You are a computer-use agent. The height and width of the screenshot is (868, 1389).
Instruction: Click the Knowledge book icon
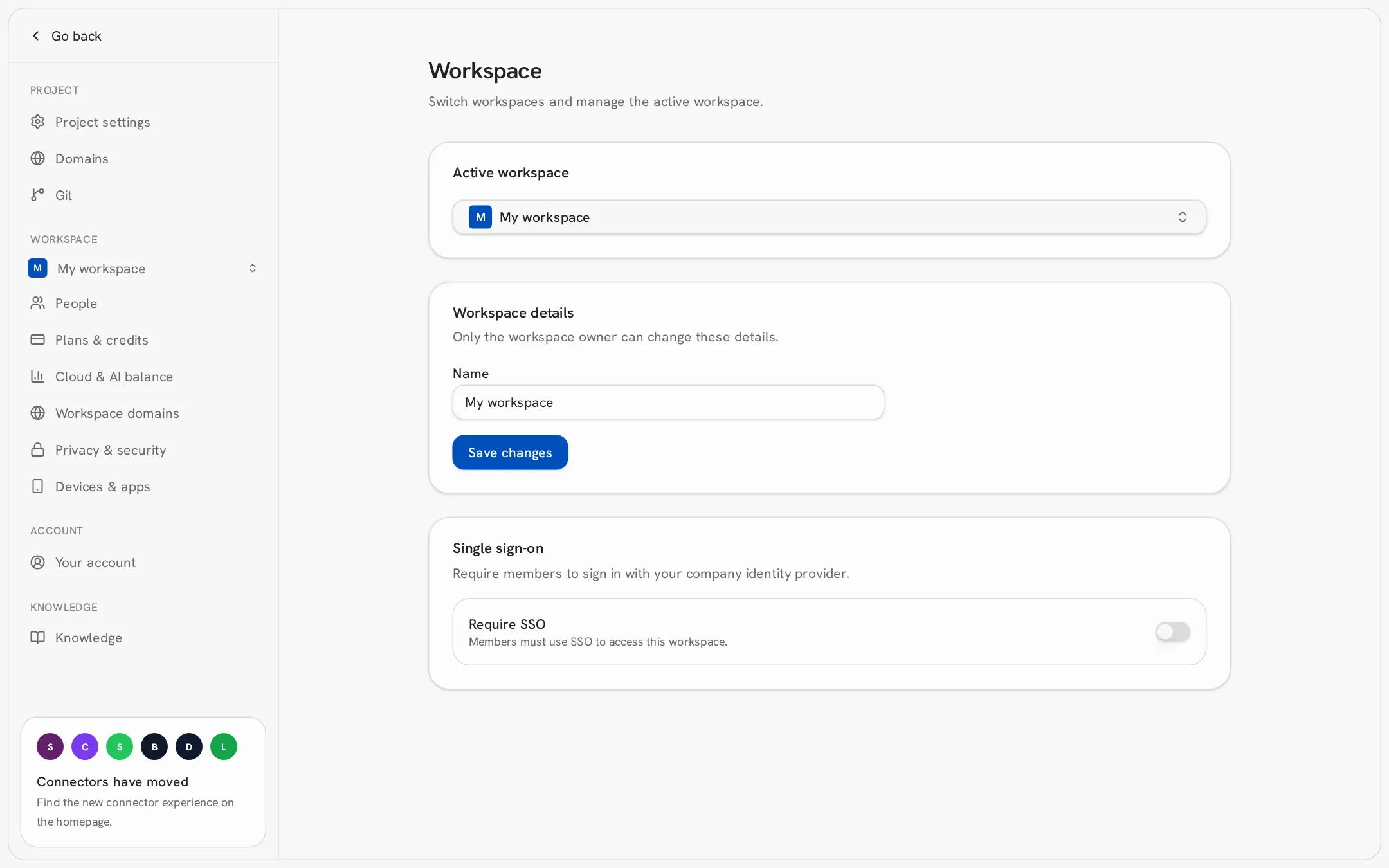(x=38, y=637)
